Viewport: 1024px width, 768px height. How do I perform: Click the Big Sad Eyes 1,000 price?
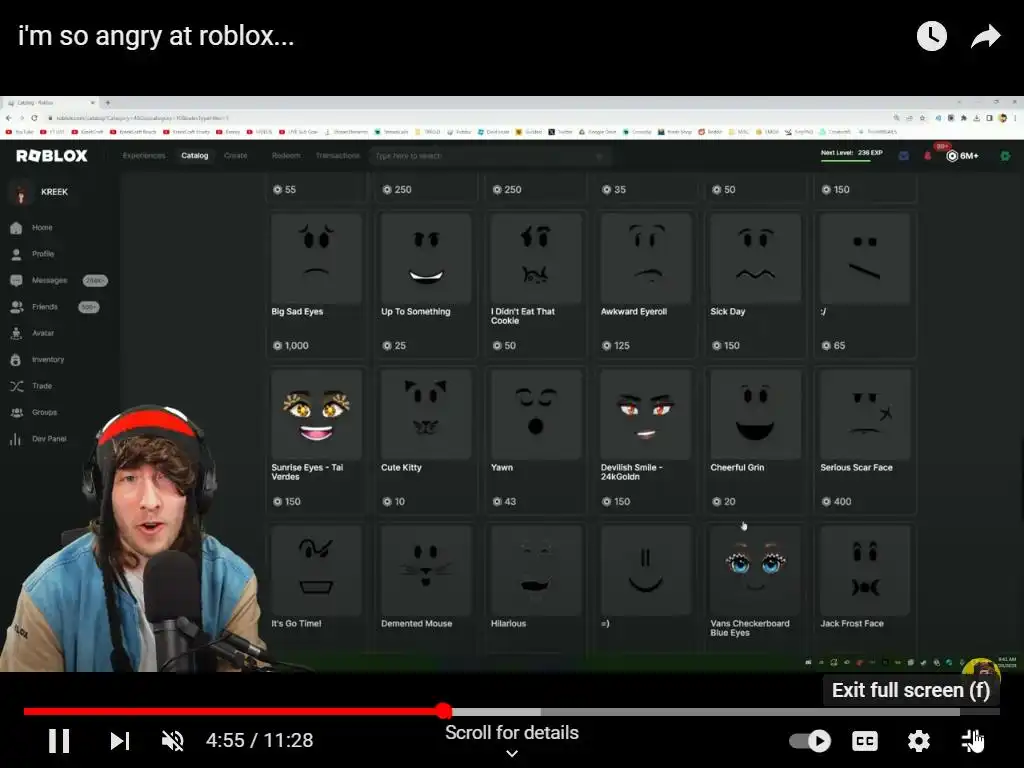pos(291,345)
